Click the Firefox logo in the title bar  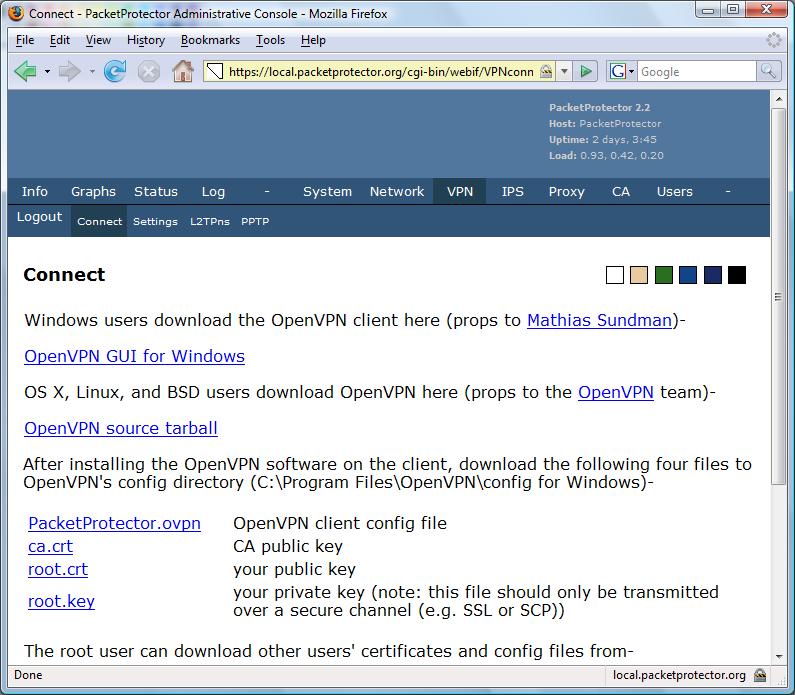pos(16,13)
